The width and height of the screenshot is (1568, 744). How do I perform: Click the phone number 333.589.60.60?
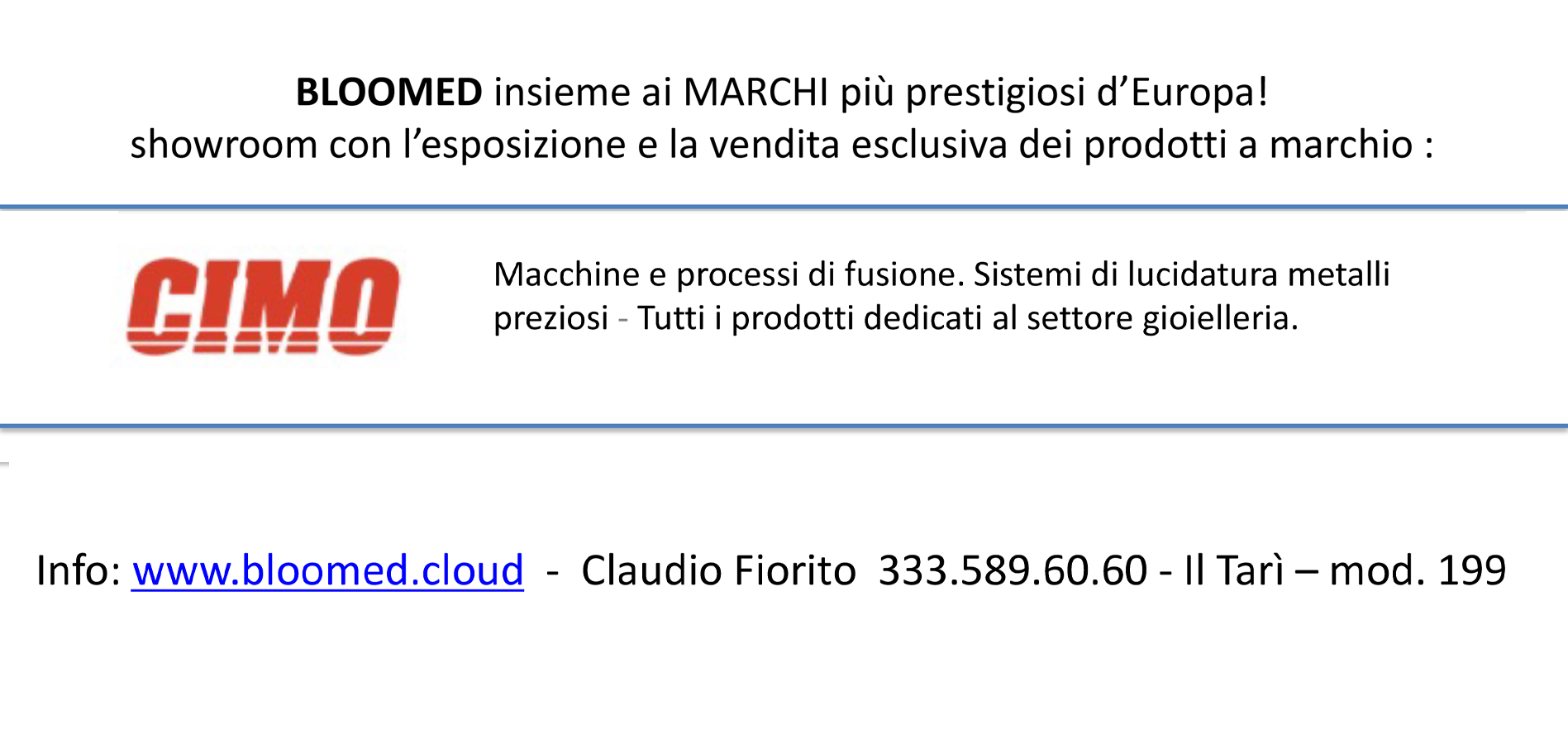[1013, 570]
